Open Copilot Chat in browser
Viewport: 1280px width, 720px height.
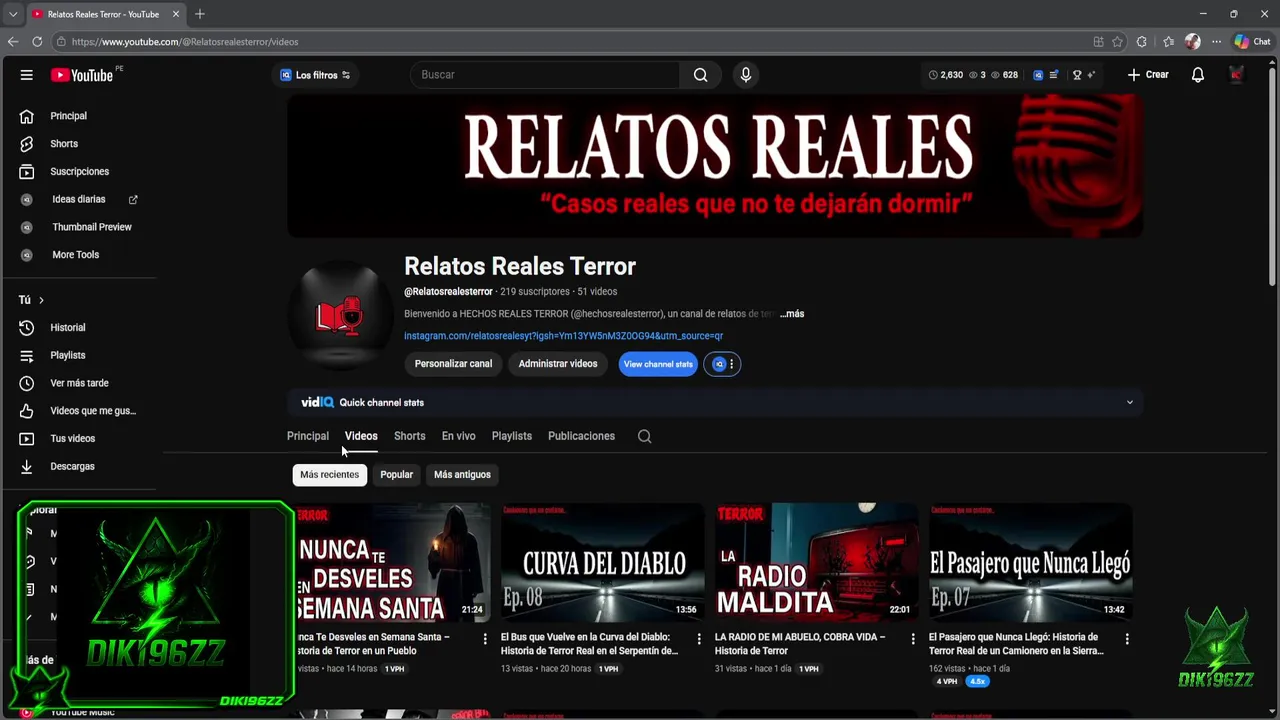click(1252, 42)
